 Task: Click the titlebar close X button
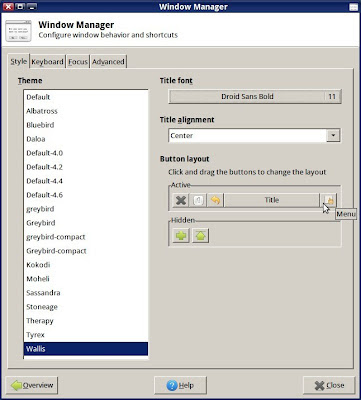pyautogui.click(x=8, y=6)
